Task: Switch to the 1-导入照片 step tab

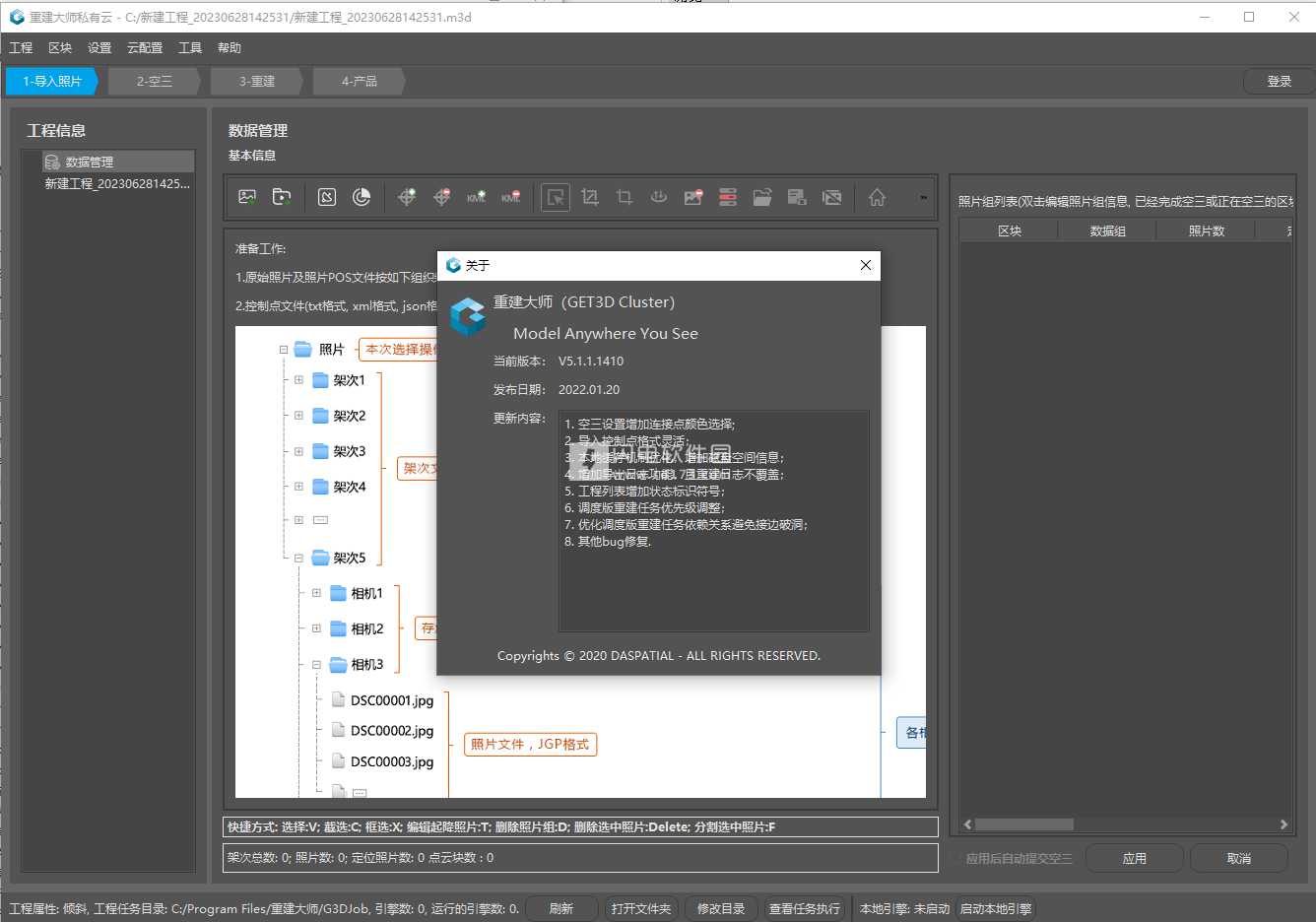Action: [x=52, y=81]
